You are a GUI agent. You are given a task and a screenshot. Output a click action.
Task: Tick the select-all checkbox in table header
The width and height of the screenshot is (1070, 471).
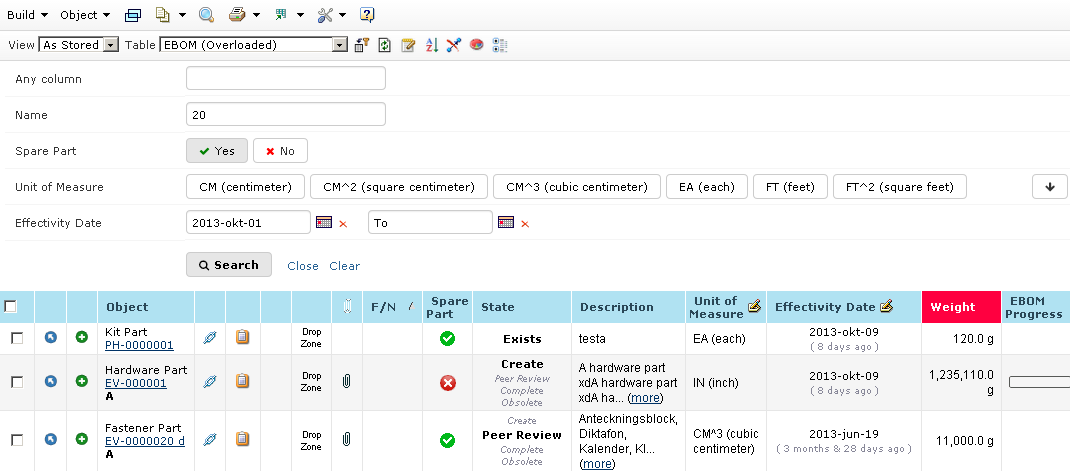(x=11, y=306)
